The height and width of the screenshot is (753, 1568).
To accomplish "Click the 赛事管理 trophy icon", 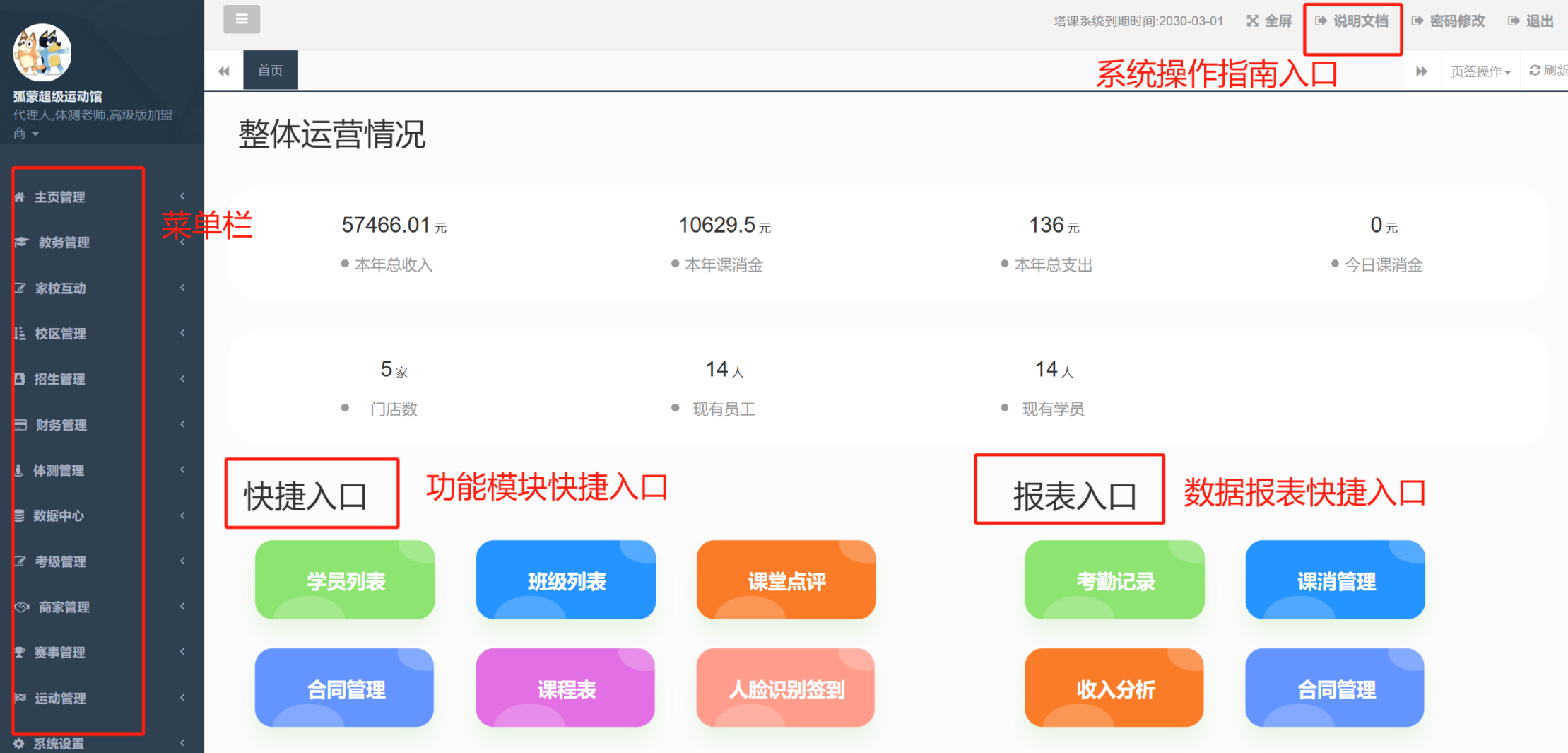I will (x=20, y=653).
